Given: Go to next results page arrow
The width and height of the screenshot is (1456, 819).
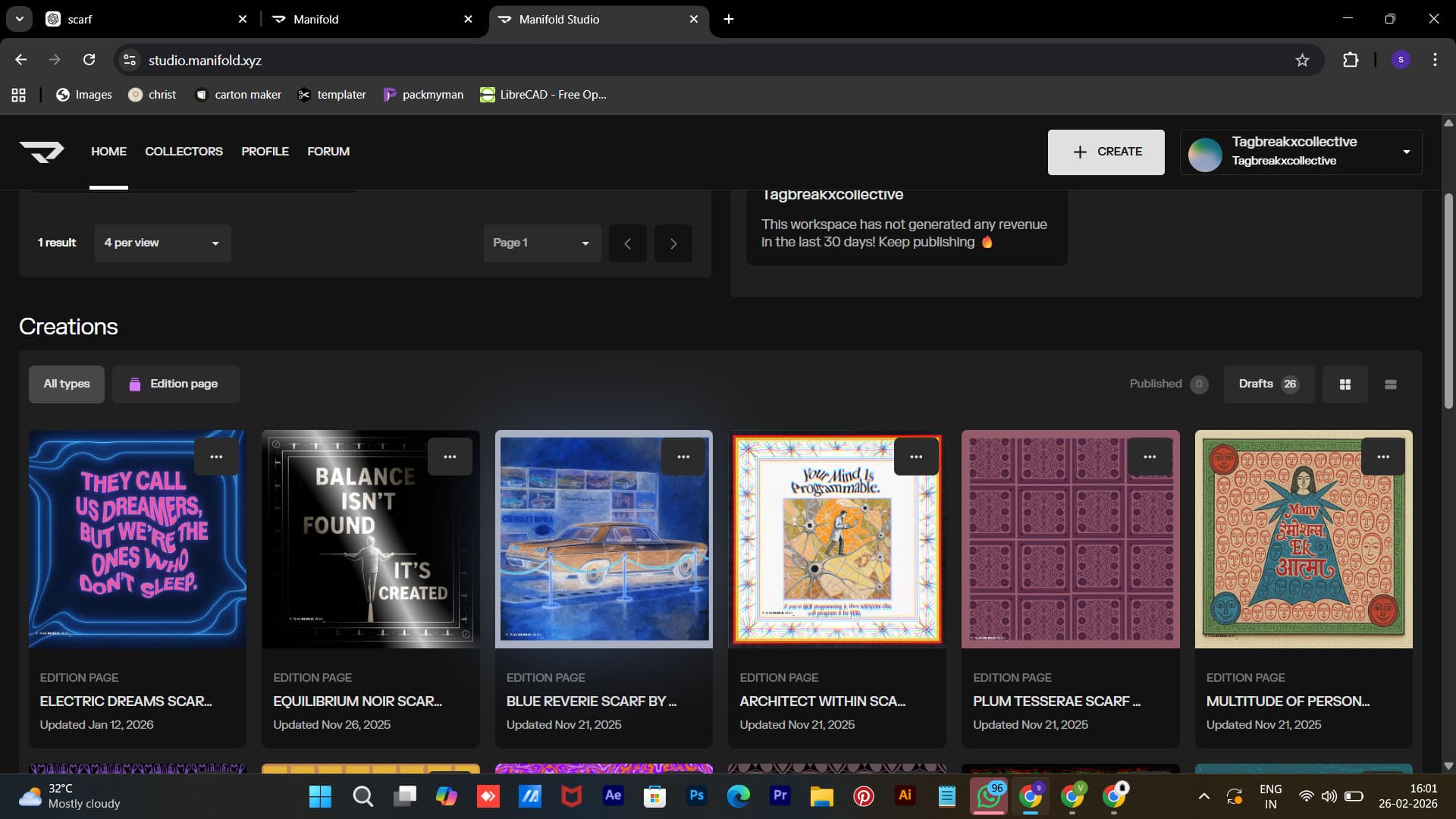Looking at the screenshot, I should 673,243.
